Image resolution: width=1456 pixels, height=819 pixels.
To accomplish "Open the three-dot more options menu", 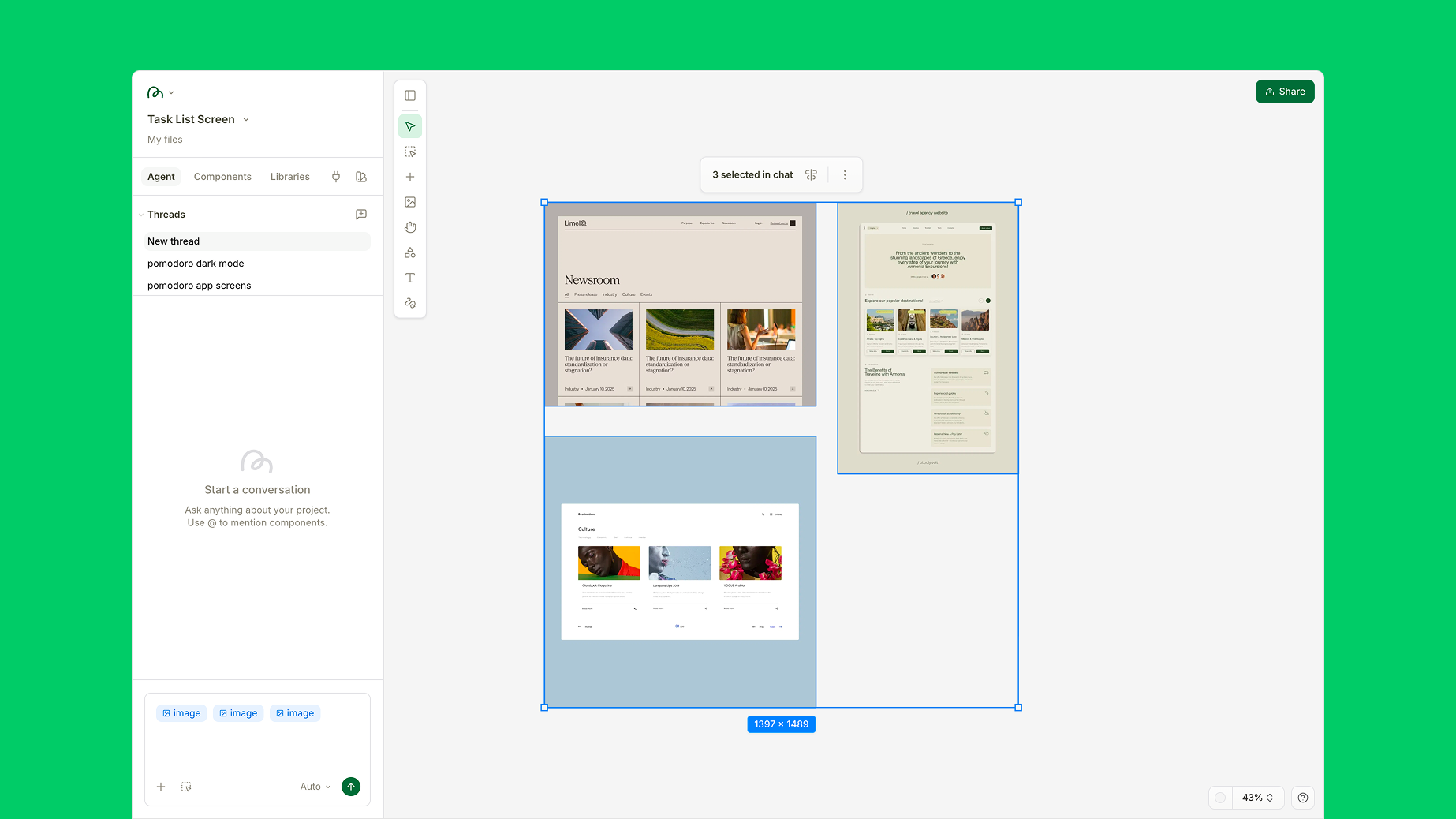I will coord(845,174).
